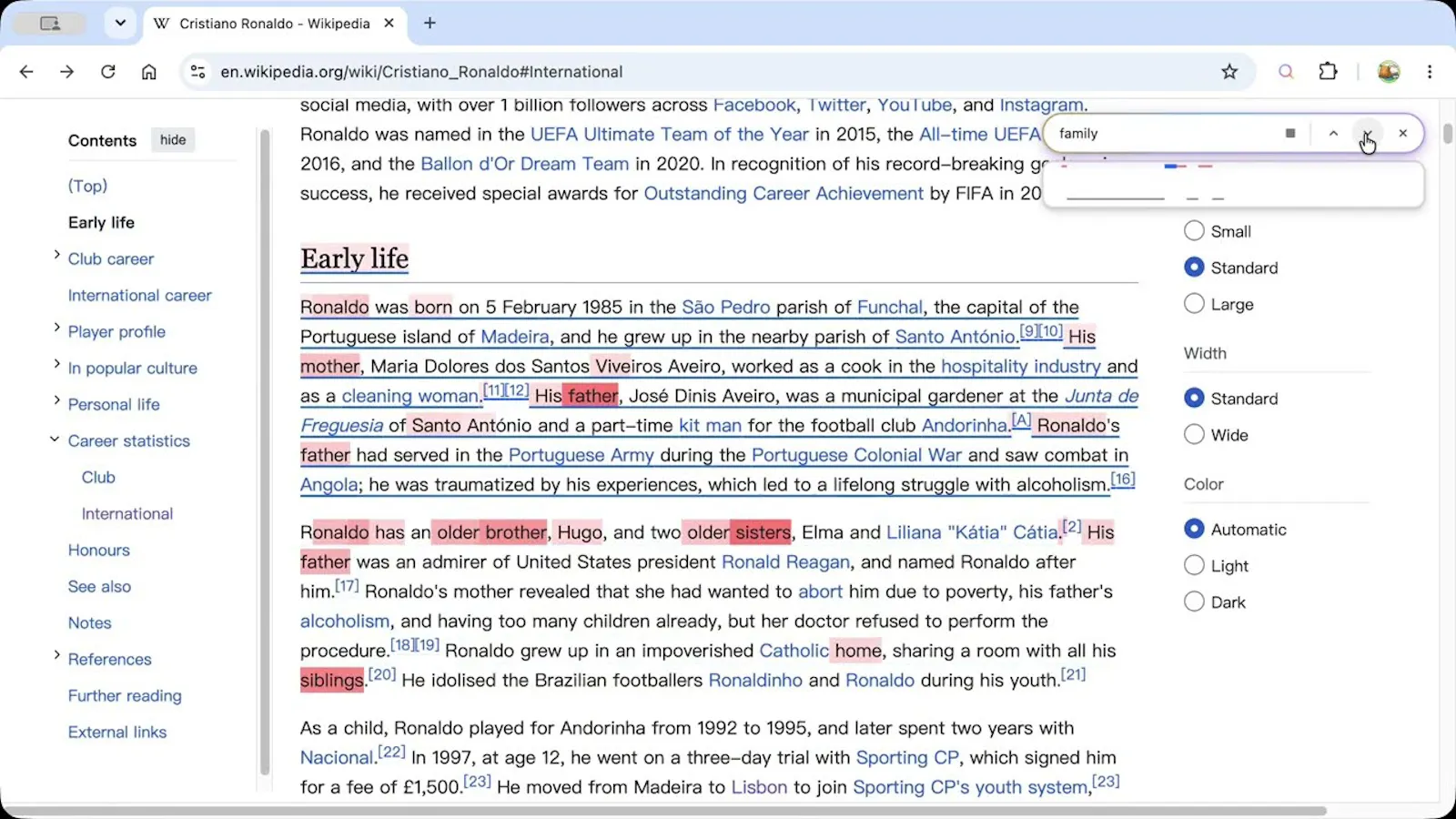
Task: Select Small text size
Action: click(1194, 231)
